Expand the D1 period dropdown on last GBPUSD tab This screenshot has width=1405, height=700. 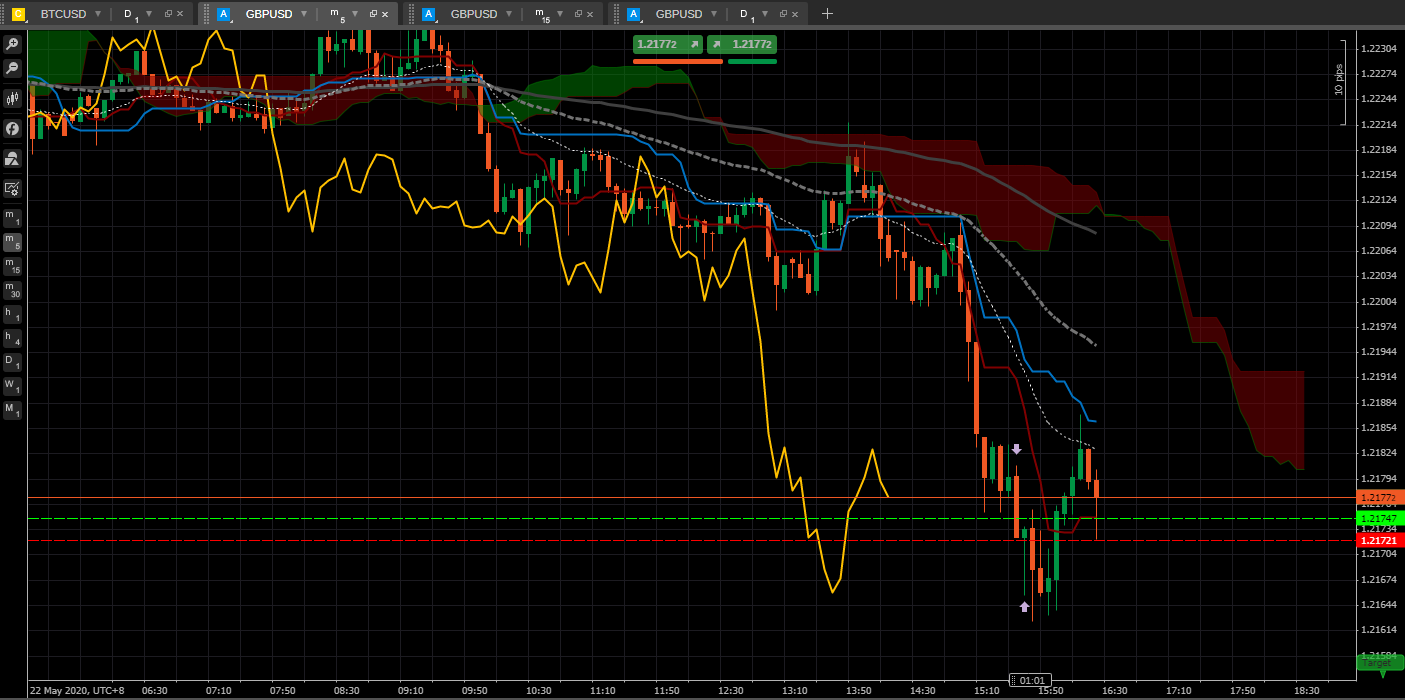tap(767, 14)
